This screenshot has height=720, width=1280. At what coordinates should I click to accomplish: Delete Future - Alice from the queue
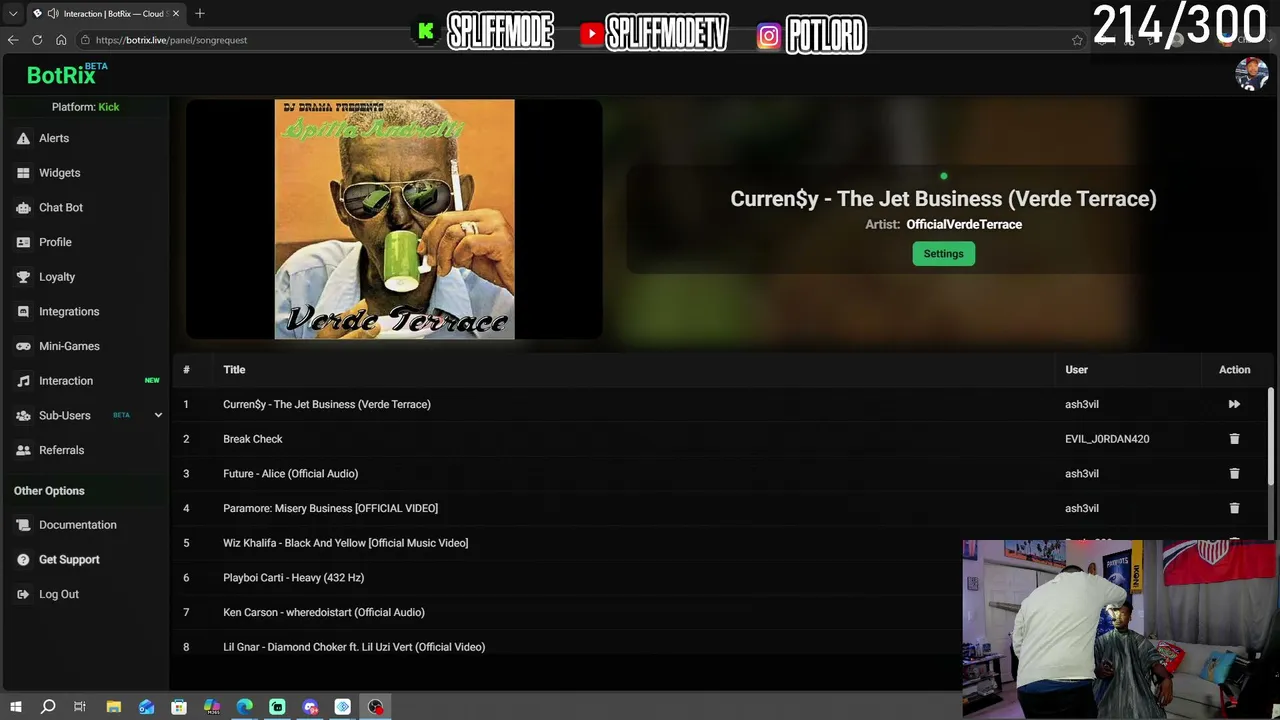(x=1234, y=474)
